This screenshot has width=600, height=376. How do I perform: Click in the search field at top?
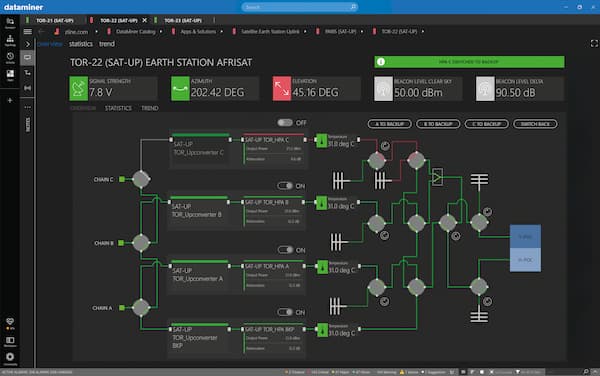[300, 7]
